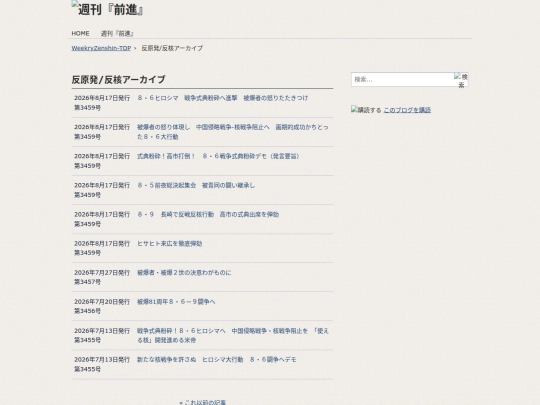
Task: Go to これ以前の記事 older posts link
Action: point(202,402)
